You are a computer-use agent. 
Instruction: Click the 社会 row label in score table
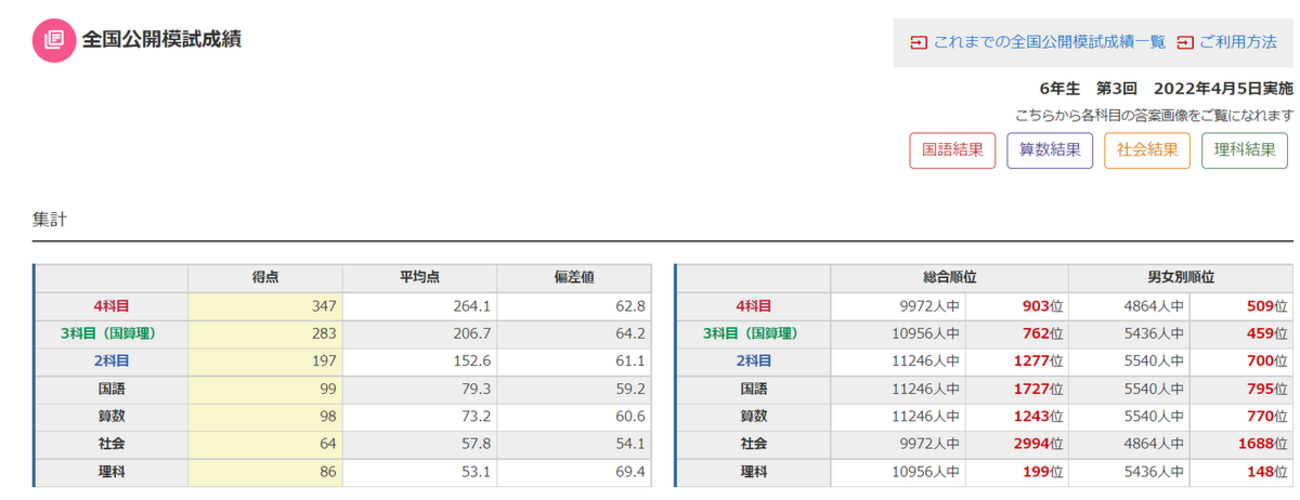pyautogui.click(x=111, y=443)
